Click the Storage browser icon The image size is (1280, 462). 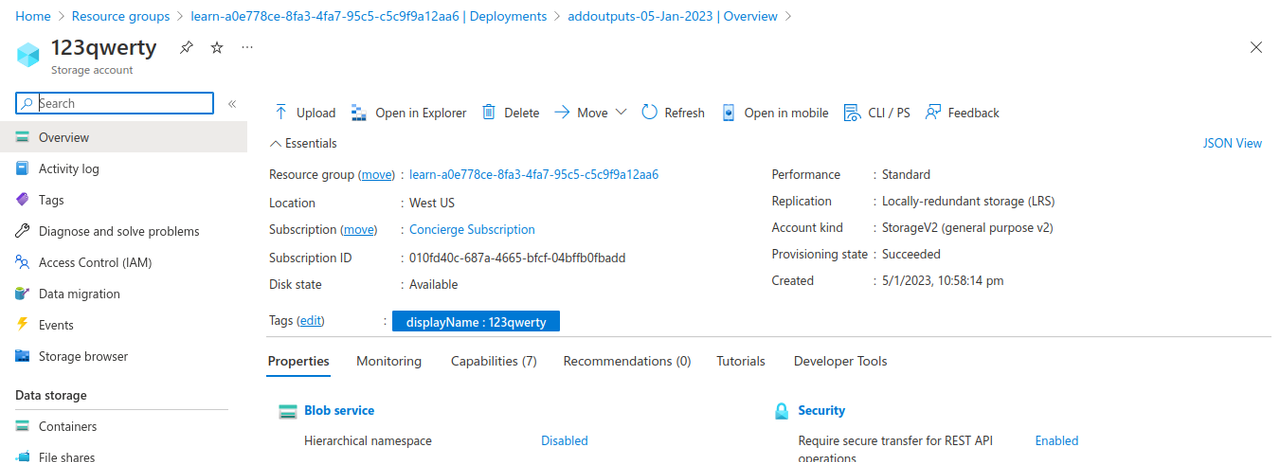(23, 356)
